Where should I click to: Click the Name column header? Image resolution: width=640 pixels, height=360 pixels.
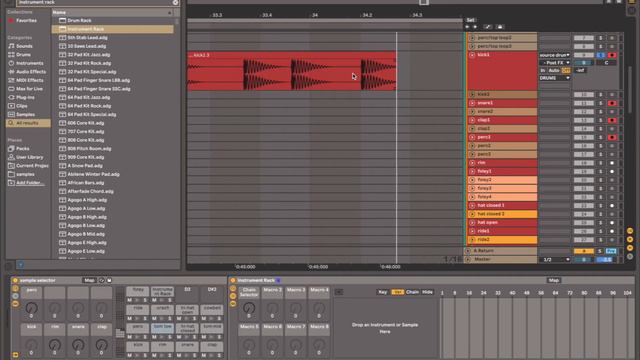click(x=113, y=12)
